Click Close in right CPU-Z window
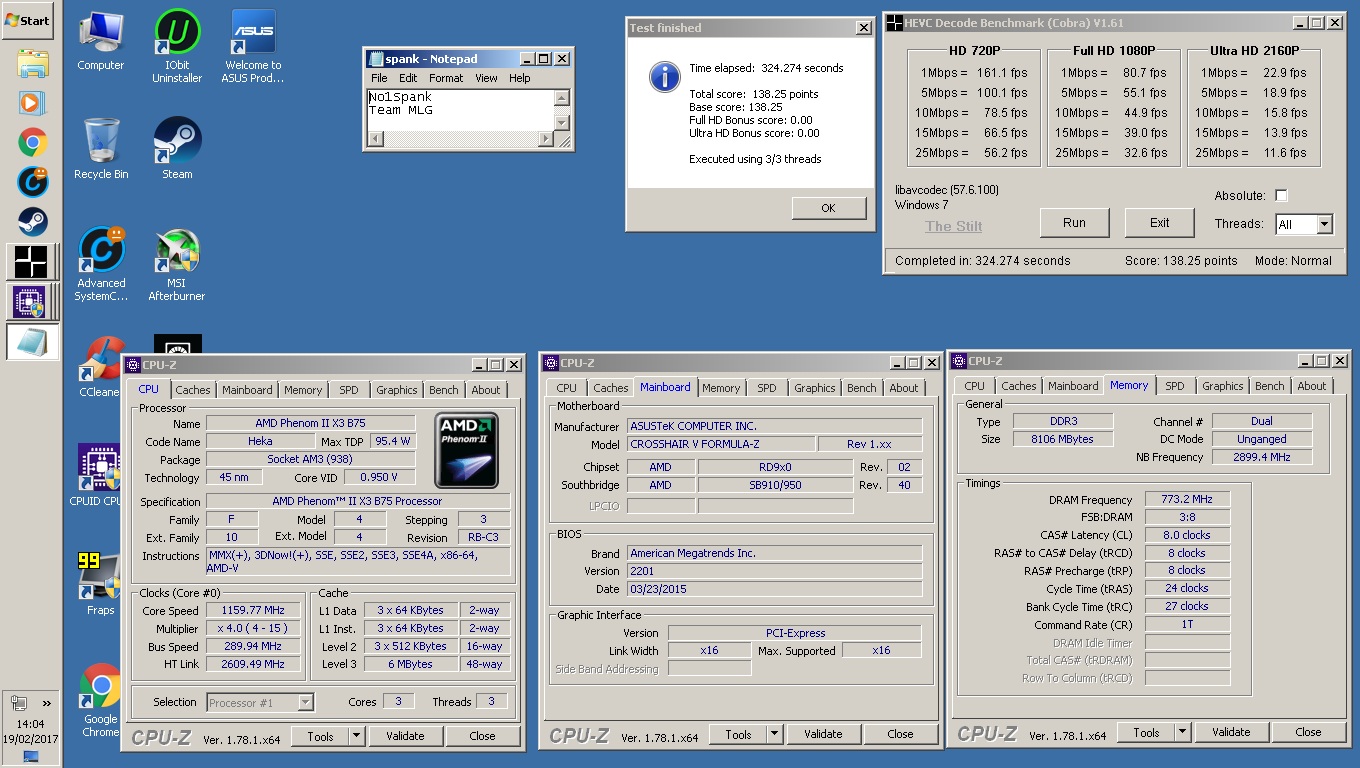The width and height of the screenshot is (1360, 768). point(1308,732)
